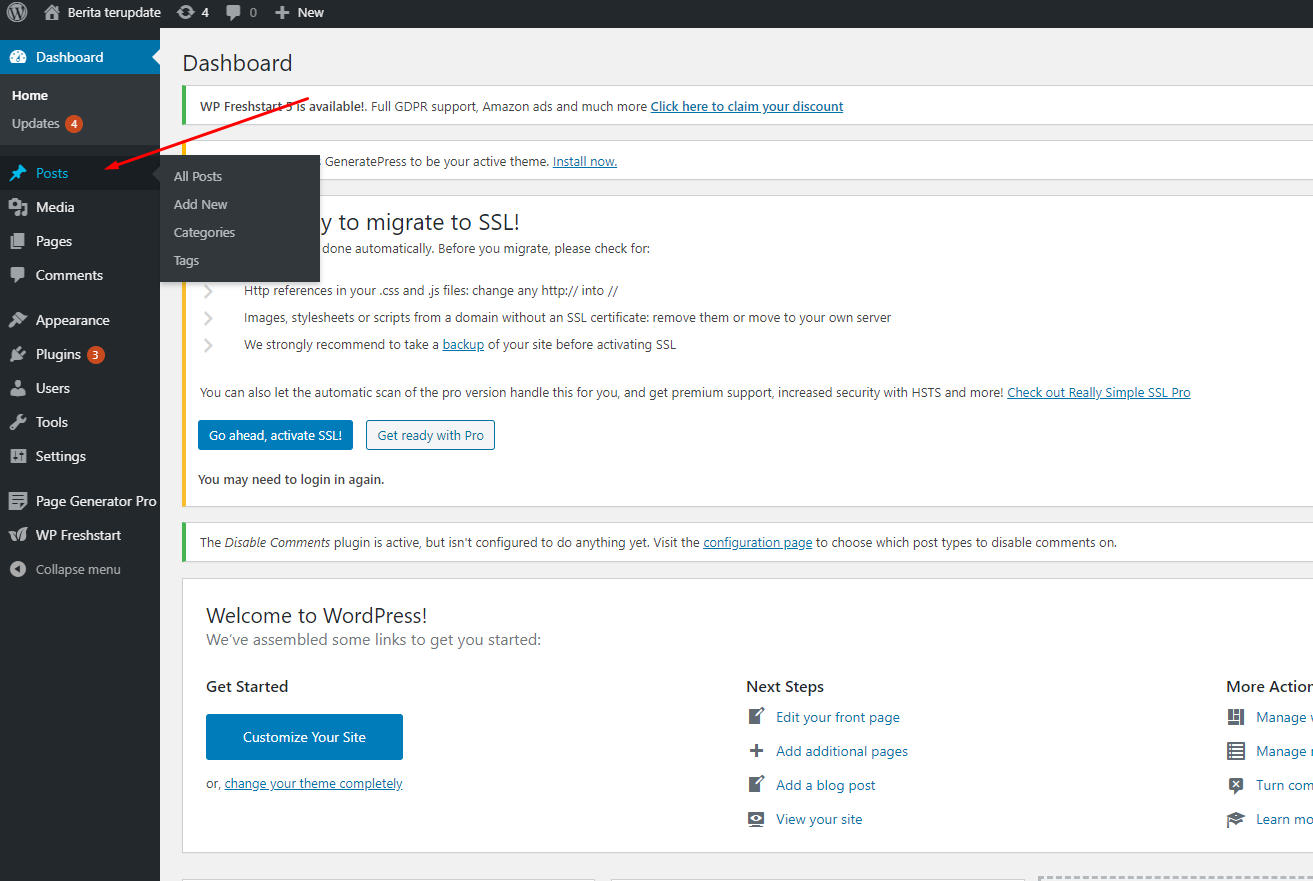Follow the Check out Really Simple SSL Pro link

[1098, 393]
